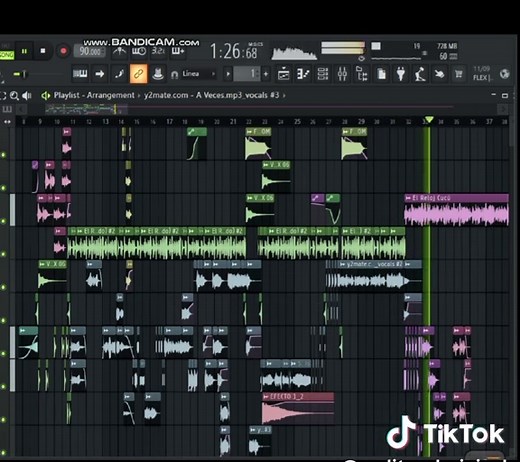Click the icon left of shopping cart
Image resolution: width=520 pixels, height=462 pixels.
click(439, 74)
